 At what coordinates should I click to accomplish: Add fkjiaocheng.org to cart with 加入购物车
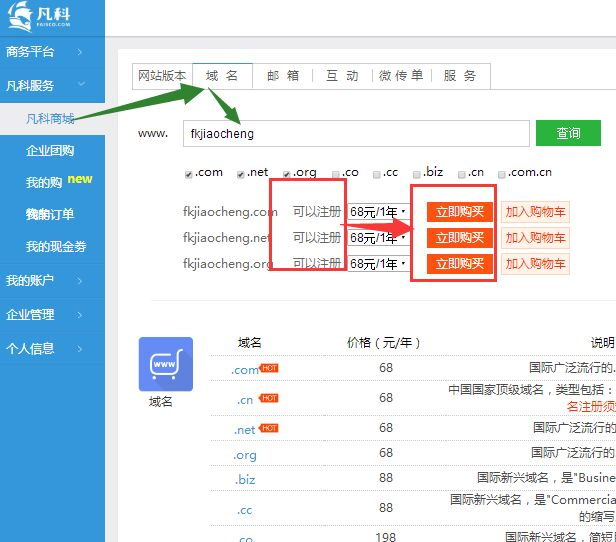[535, 264]
